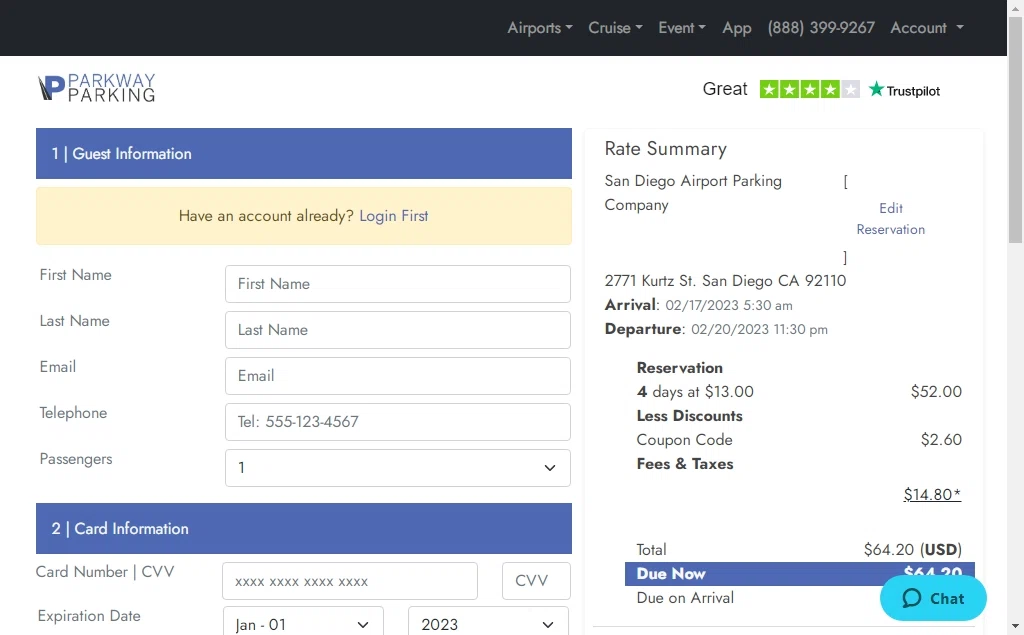The width and height of the screenshot is (1024, 635).
Task: Open the Account dropdown
Action: click(x=927, y=28)
